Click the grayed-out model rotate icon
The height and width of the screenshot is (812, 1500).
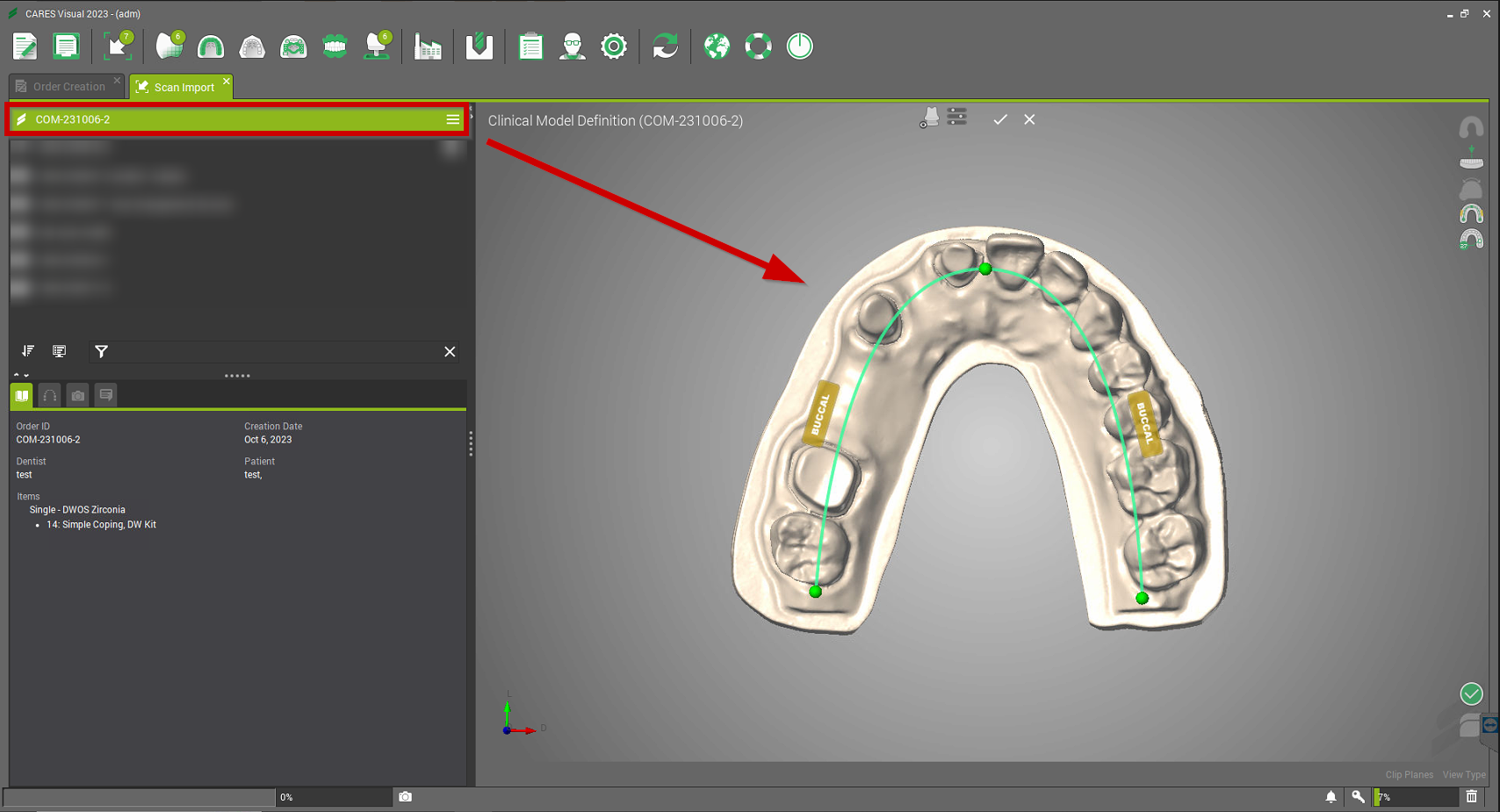pos(1471,189)
